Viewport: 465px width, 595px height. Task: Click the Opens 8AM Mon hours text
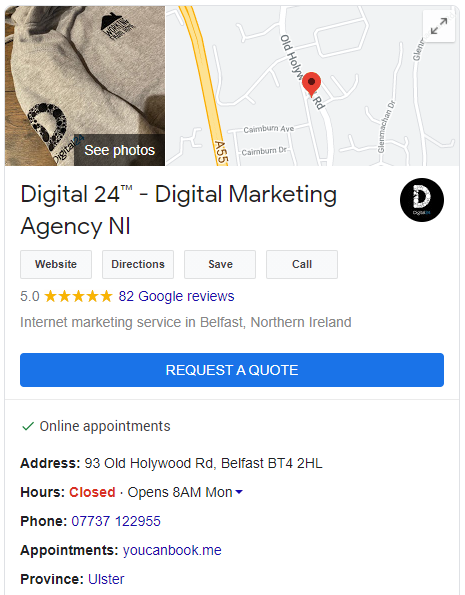pos(180,493)
